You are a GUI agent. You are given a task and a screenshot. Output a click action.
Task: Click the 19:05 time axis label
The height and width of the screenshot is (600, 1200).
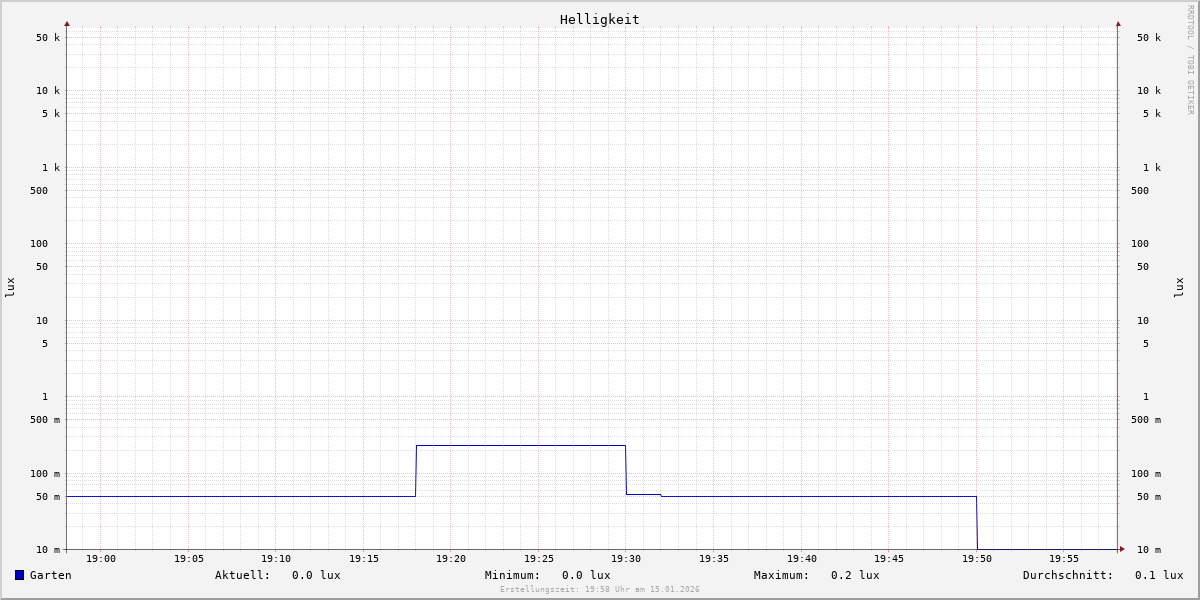189,559
